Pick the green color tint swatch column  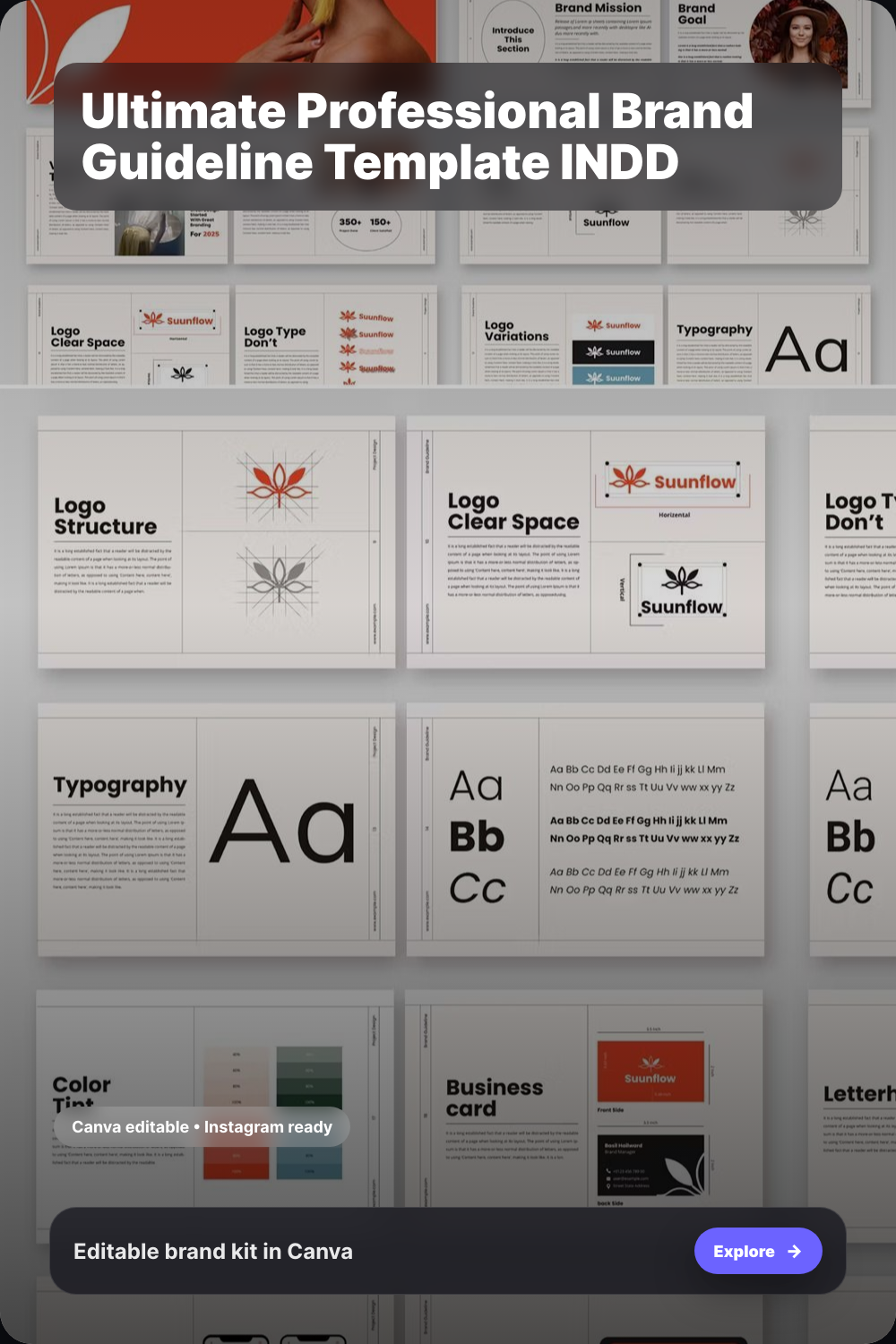click(309, 1111)
